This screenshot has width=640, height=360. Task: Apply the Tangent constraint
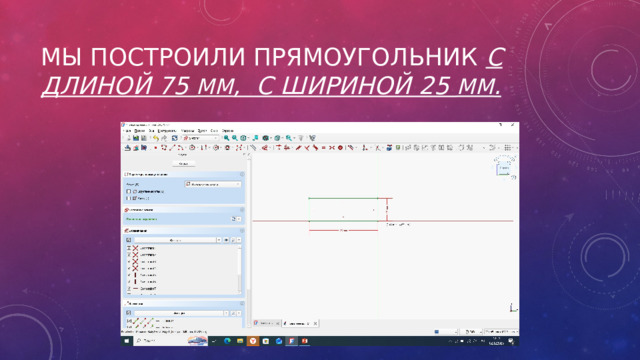coord(315,148)
